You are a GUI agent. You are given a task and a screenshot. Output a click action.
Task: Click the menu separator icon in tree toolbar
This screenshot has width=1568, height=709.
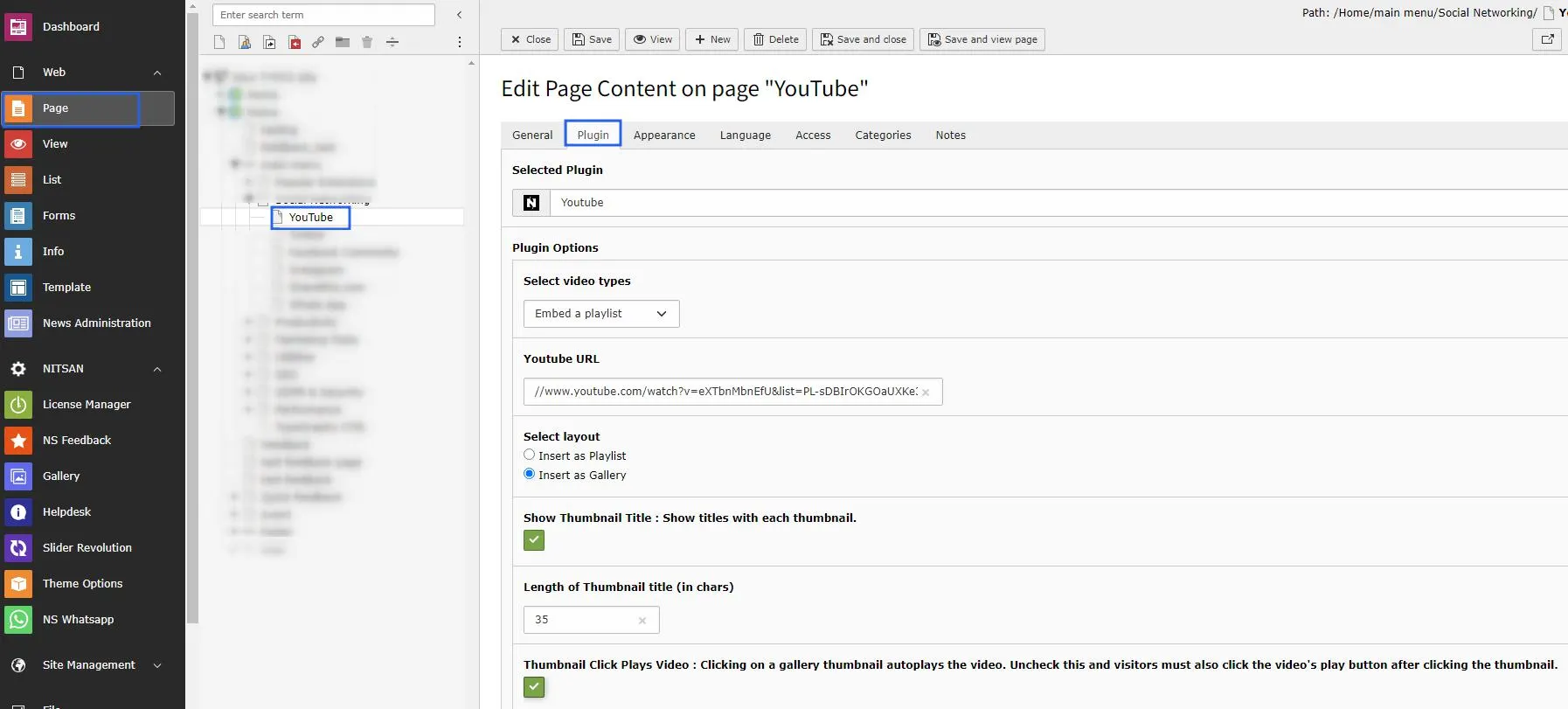(x=392, y=42)
